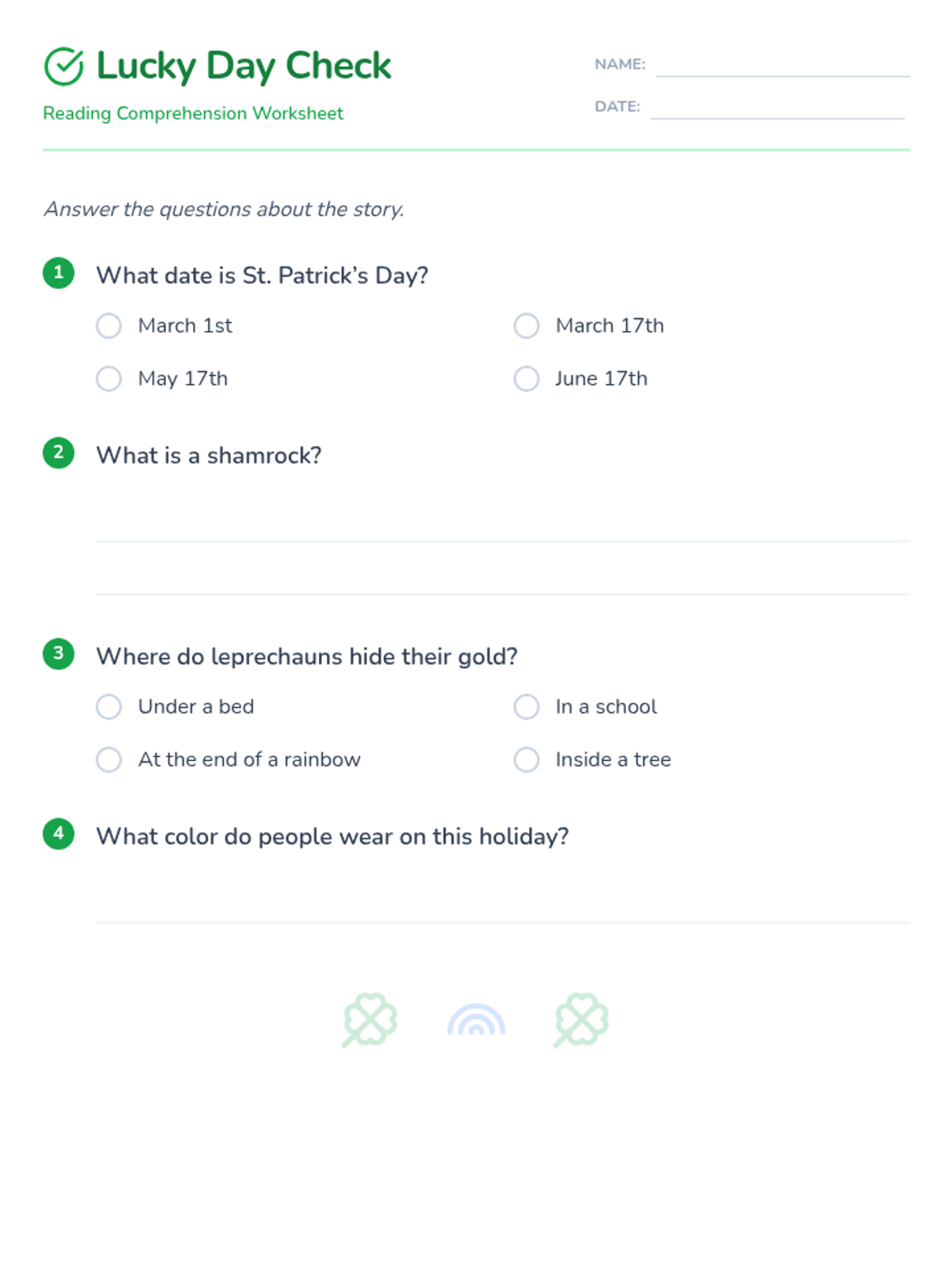Screen dimensions: 952x1270
Task: Click the green number 4 badge
Action: point(59,834)
